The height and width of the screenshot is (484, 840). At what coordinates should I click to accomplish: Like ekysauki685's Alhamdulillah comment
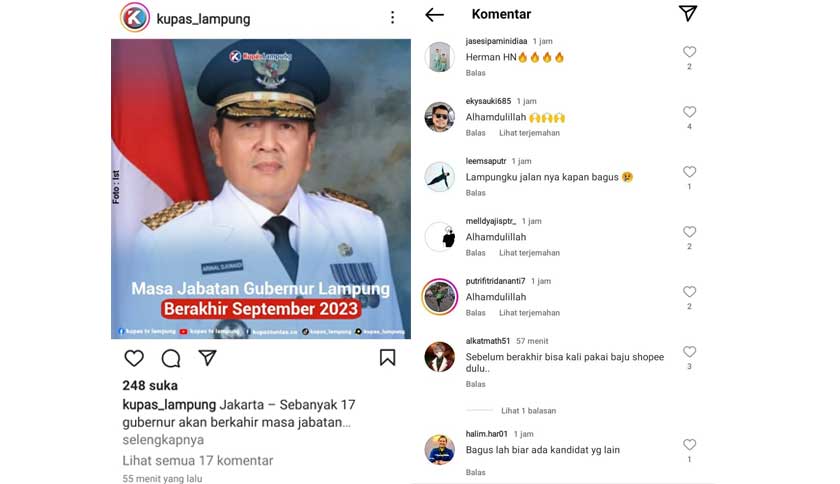pyautogui.click(x=689, y=112)
